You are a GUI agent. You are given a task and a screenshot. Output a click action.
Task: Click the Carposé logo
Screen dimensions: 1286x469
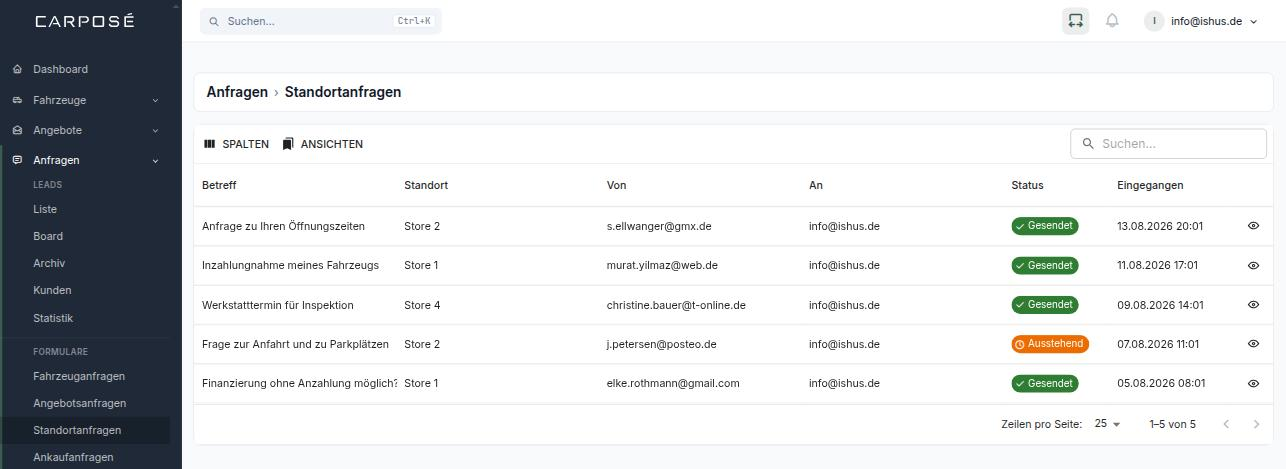pos(84,21)
